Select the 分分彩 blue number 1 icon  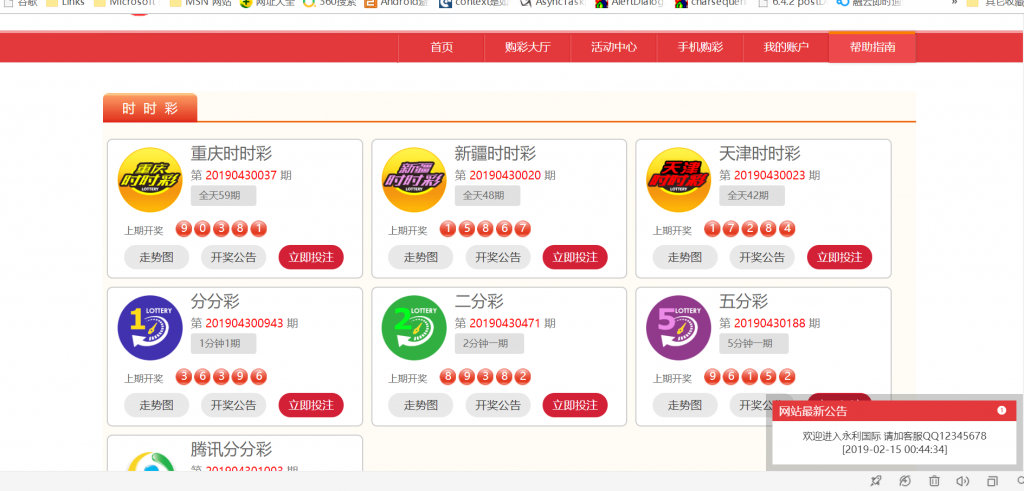tap(150, 328)
